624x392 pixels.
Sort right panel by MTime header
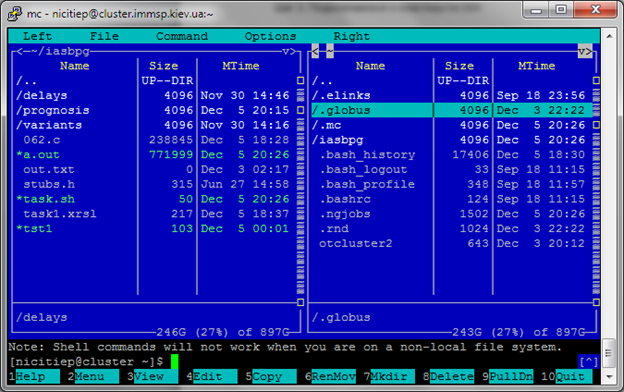[x=536, y=66]
